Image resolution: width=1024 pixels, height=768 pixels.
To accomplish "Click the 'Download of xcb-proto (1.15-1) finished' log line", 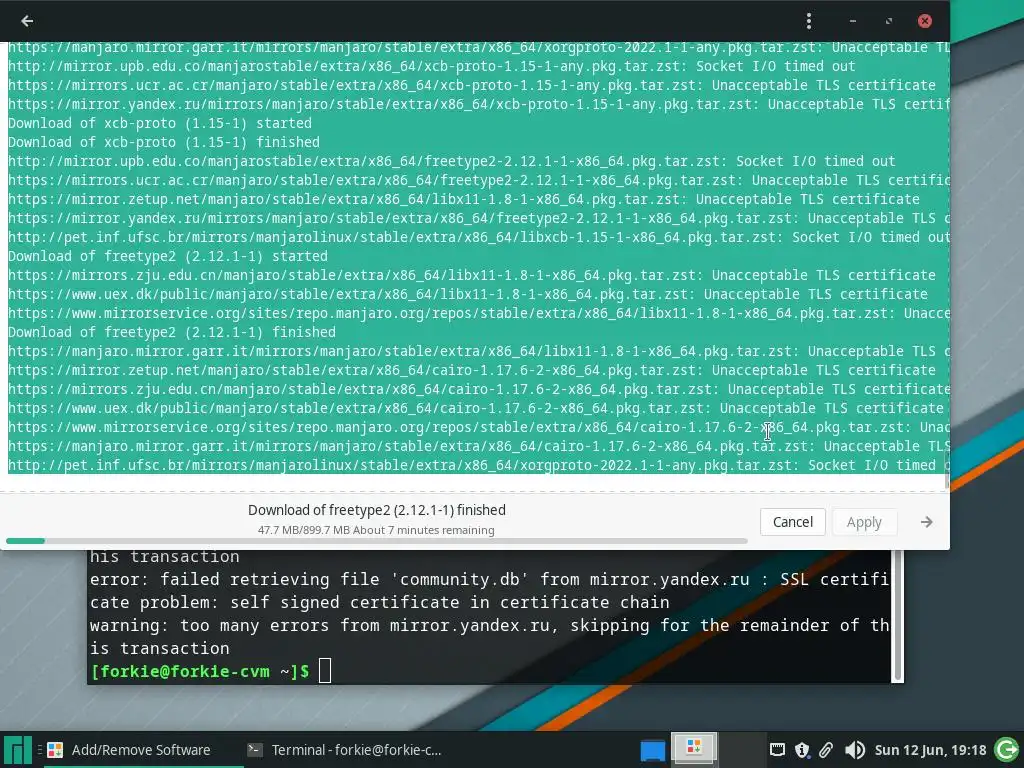I will (x=163, y=142).
